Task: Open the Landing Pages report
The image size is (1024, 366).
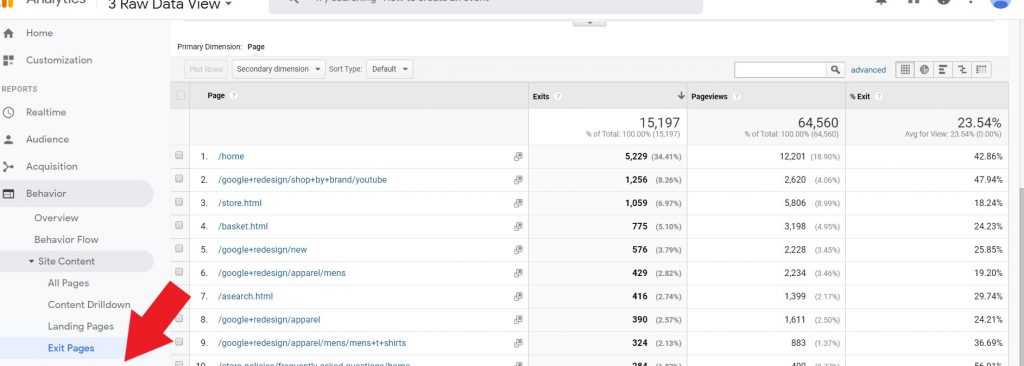Action: (x=81, y=326)
